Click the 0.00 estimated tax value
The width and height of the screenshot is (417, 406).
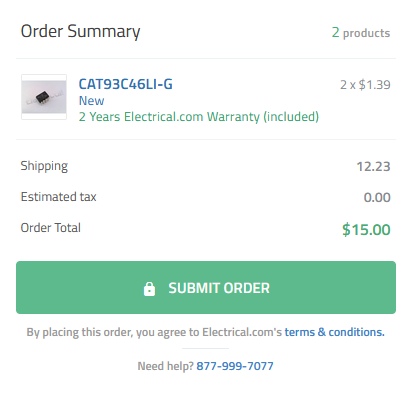point(377,197)
